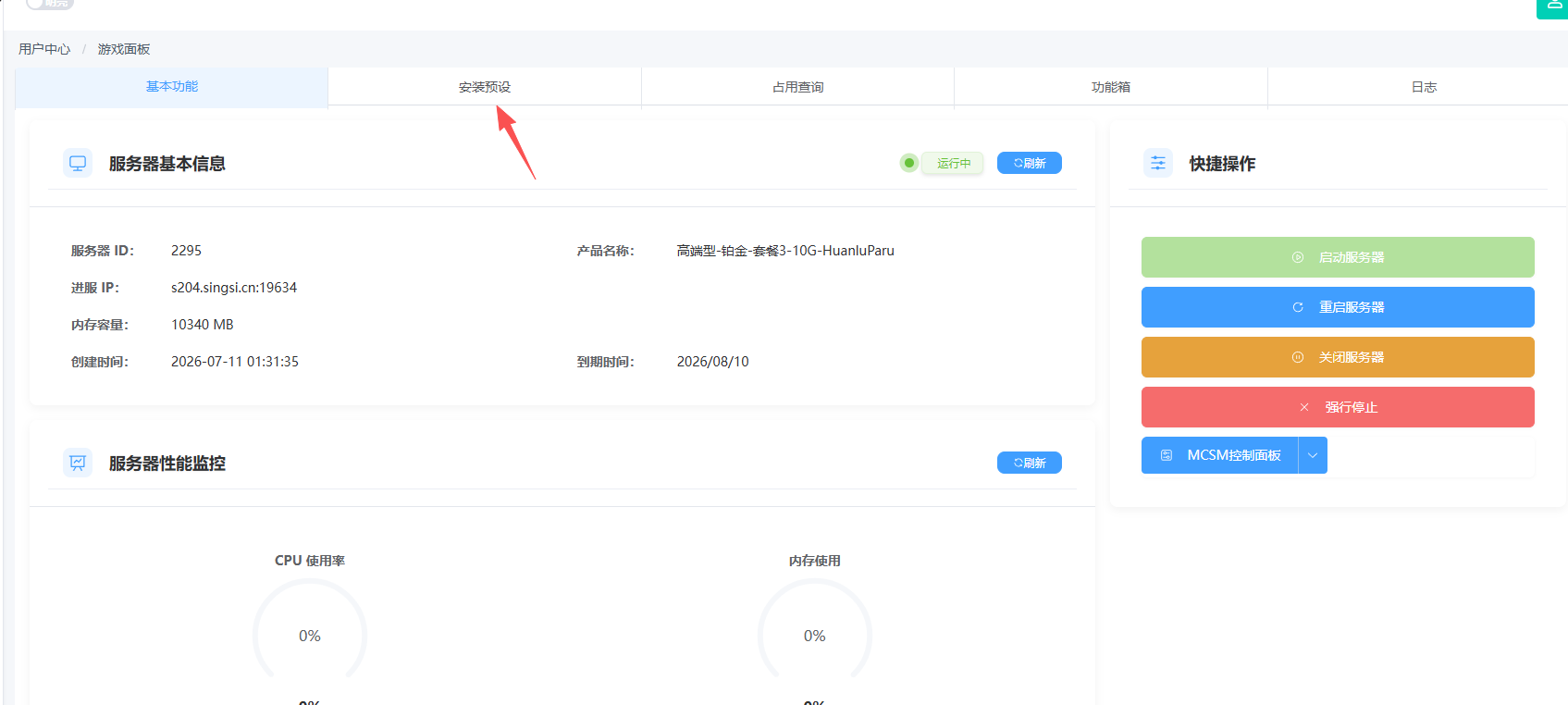
Task: Toggle the switch at the top left
Action: (x=49, y=4)
